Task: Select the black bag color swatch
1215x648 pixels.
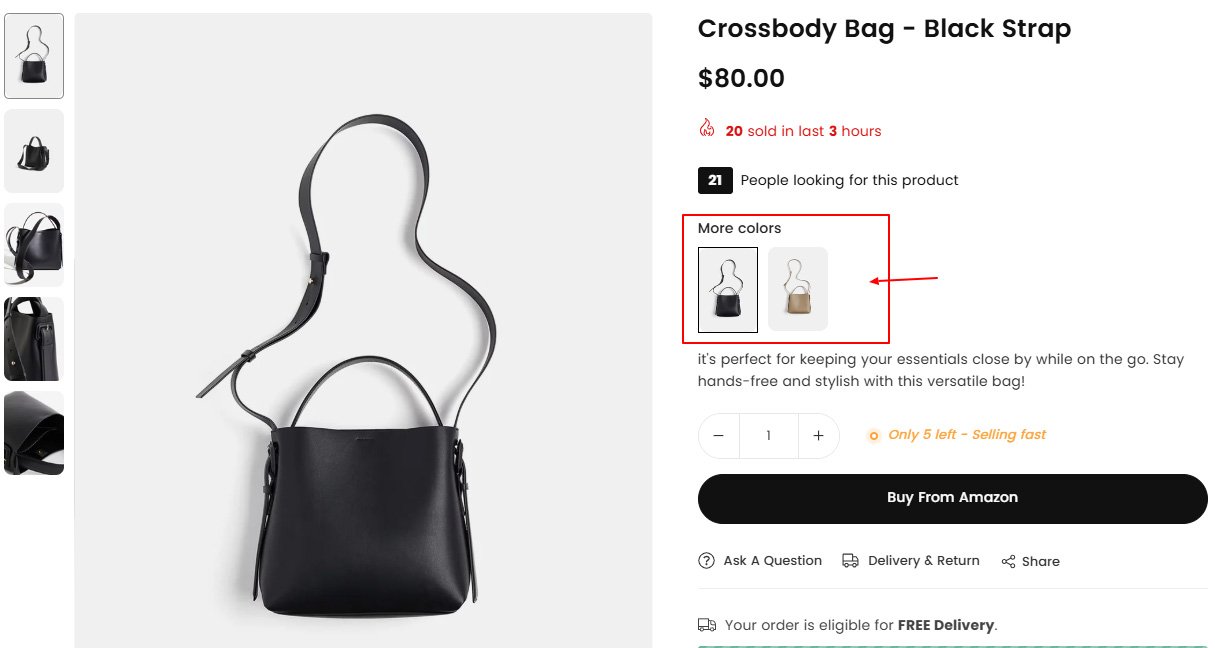Action: 727,289
